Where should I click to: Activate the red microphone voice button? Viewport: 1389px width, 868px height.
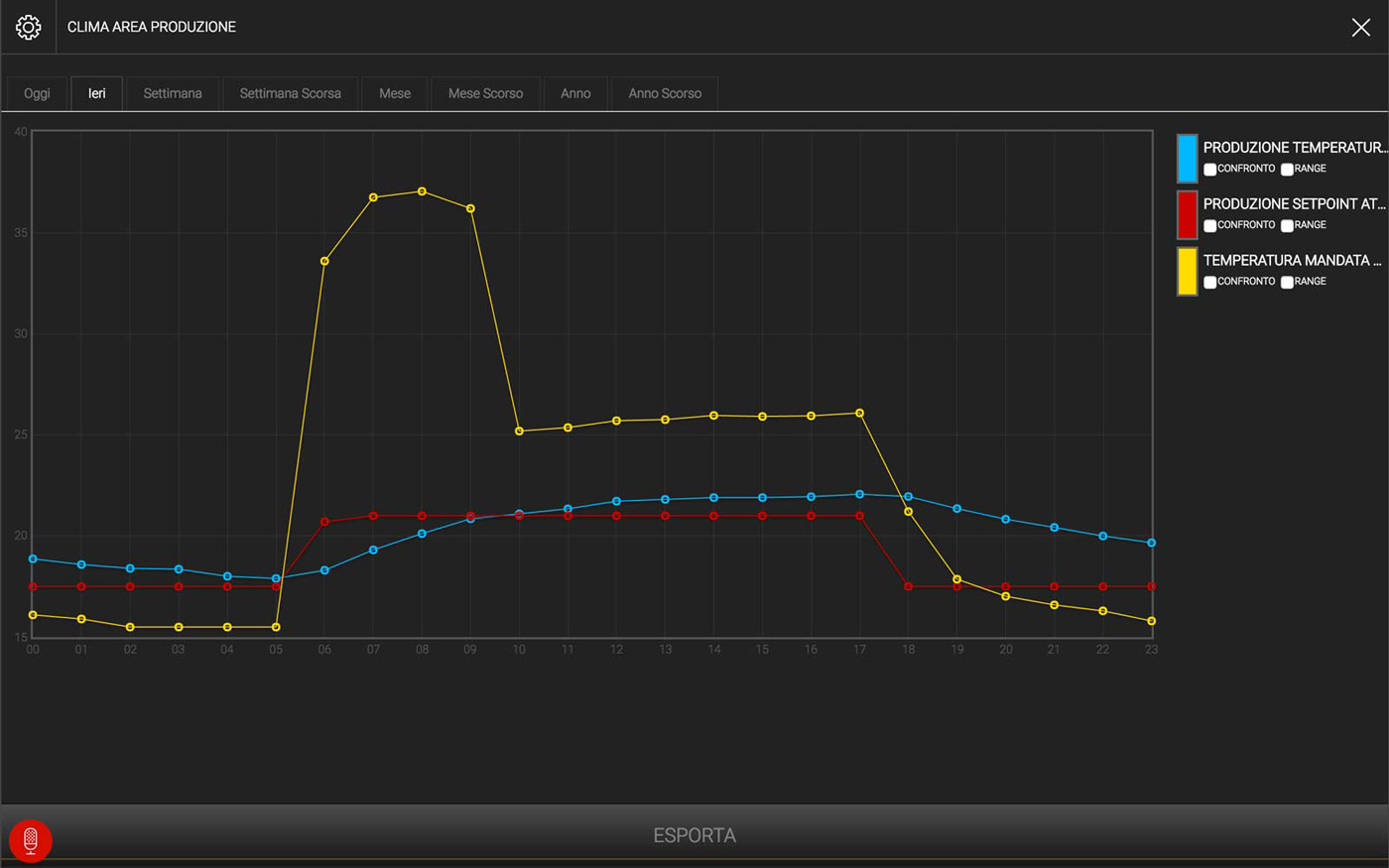(31, 840)
